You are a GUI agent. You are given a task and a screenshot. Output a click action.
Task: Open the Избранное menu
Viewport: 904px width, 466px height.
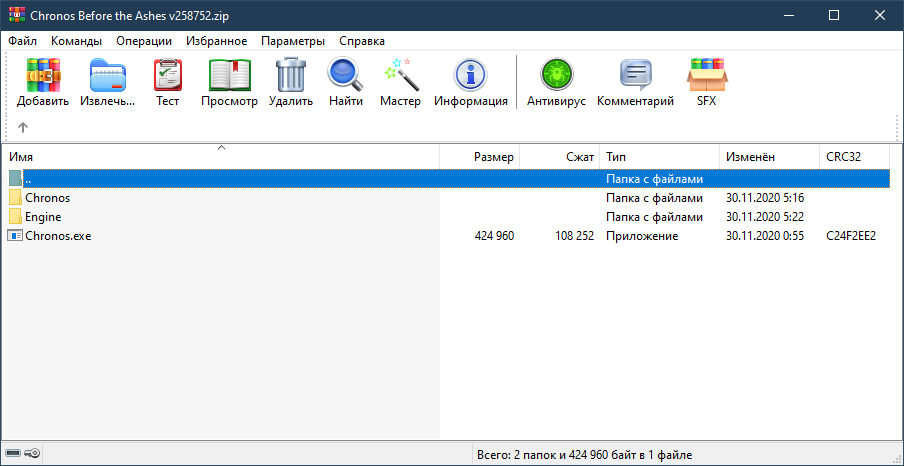(x=216, y=41)
